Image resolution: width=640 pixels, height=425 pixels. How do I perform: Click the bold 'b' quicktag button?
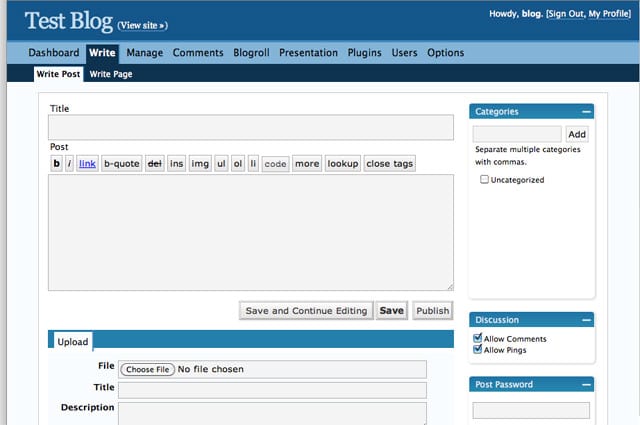coord(56,163)
